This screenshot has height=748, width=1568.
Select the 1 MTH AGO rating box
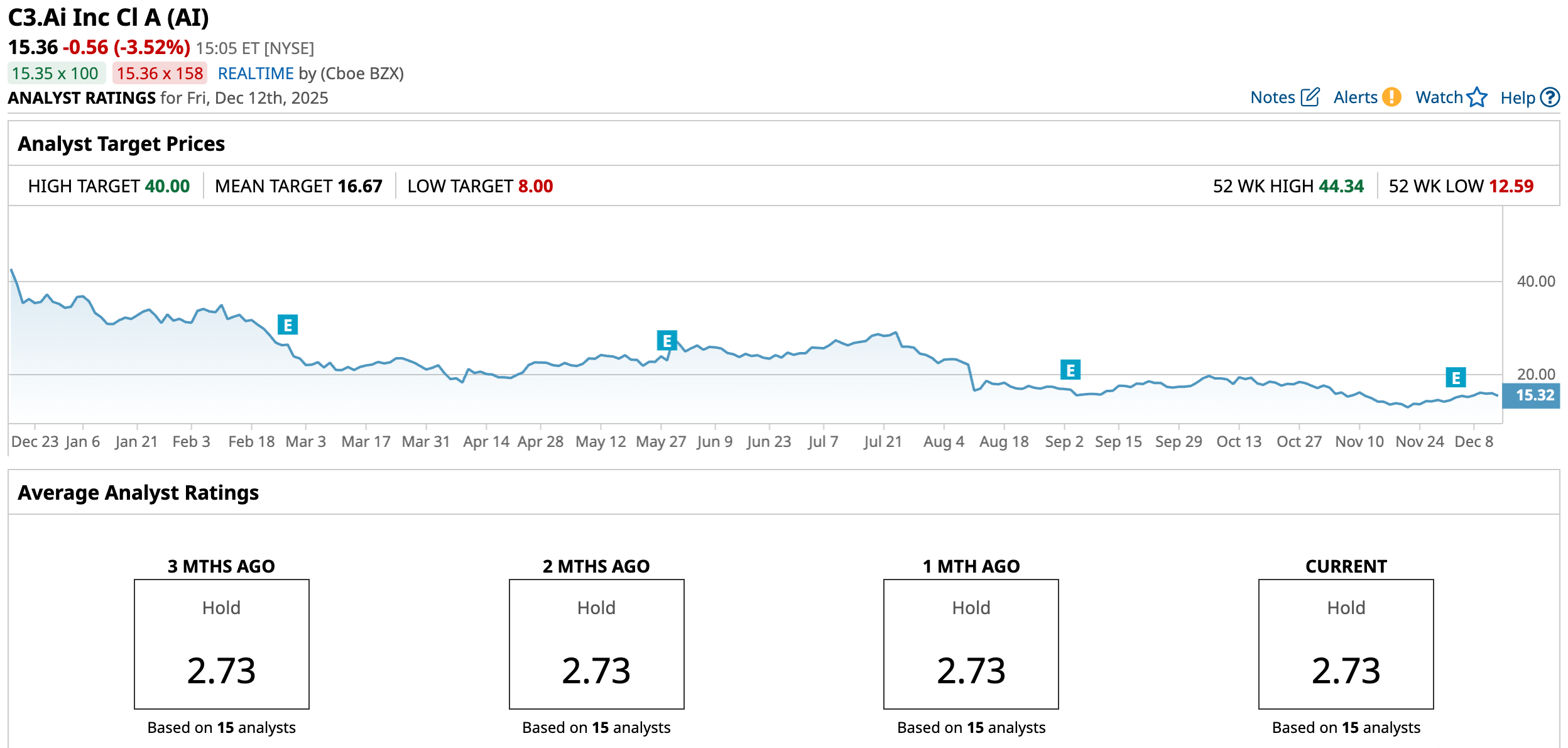pos(971,644)
